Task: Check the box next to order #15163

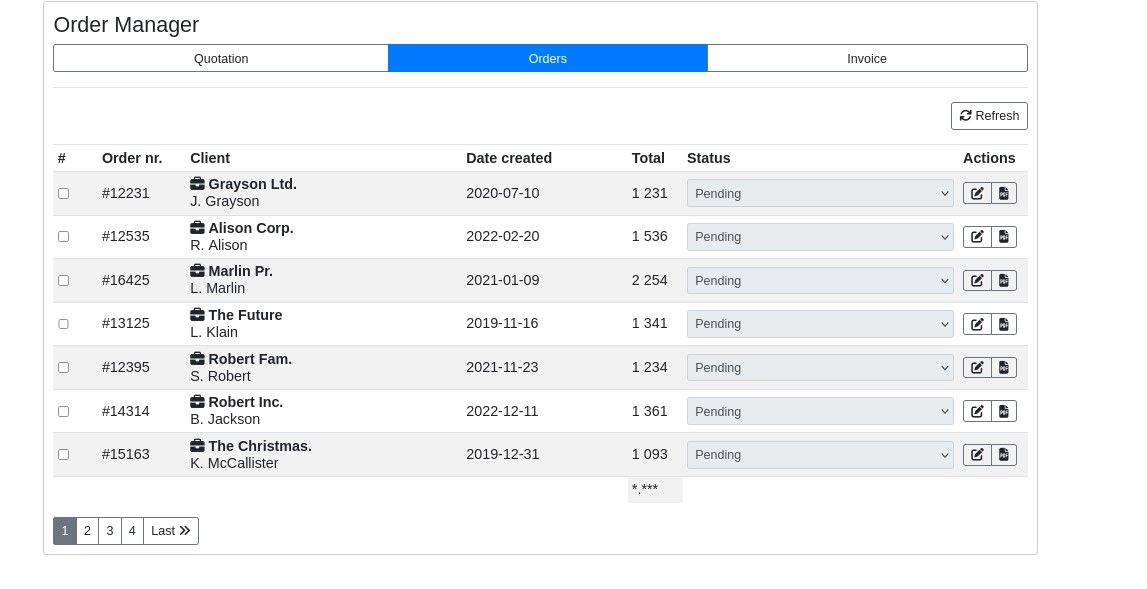Action: (x=64, y=455)
